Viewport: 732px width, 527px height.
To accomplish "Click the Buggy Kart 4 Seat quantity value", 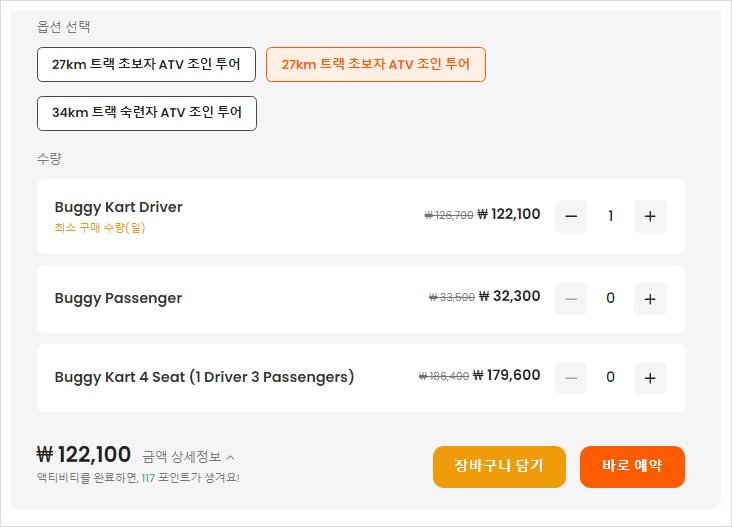I will coord(611,377).
